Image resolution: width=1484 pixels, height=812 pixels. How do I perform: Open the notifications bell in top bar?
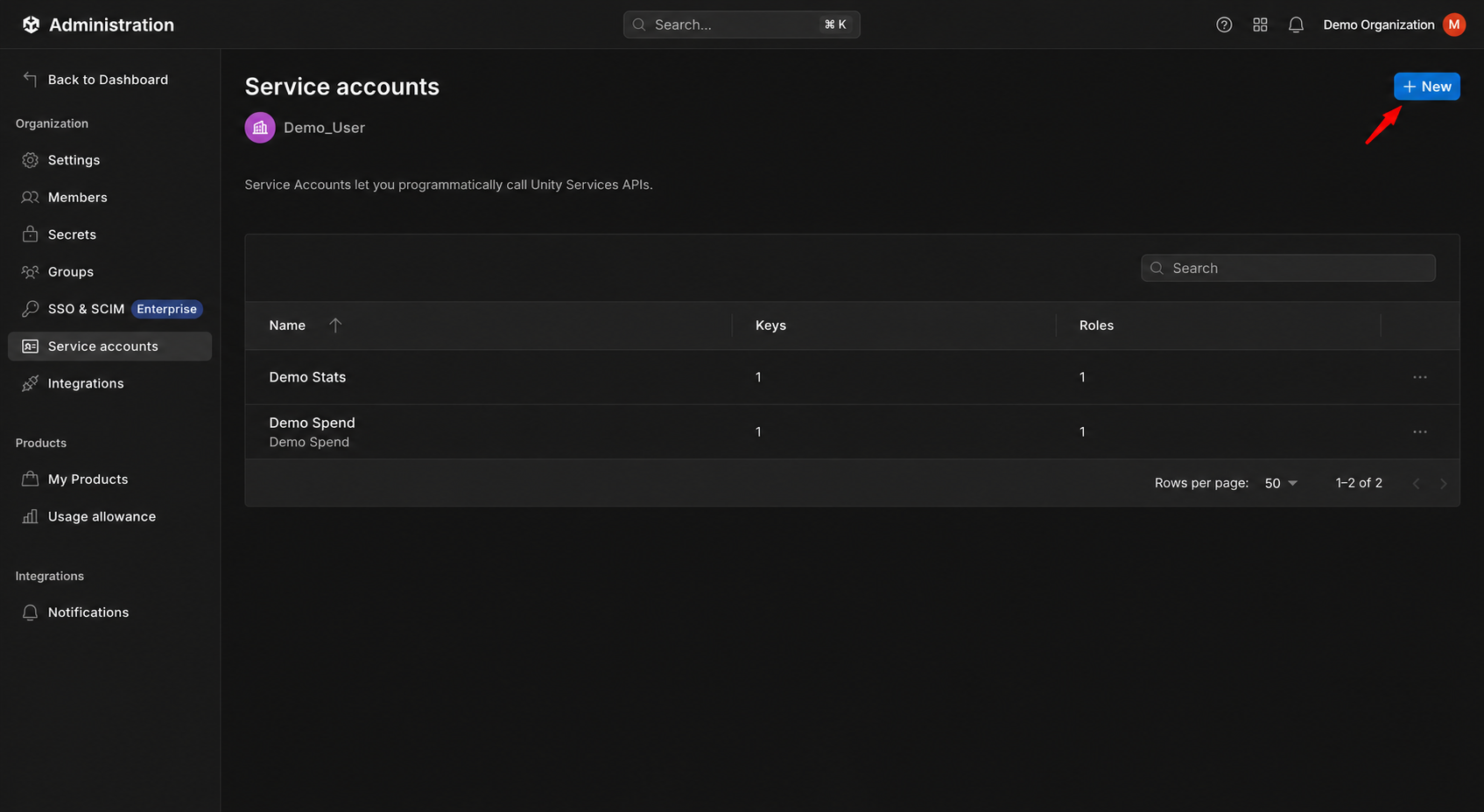tap(1296, 24)
